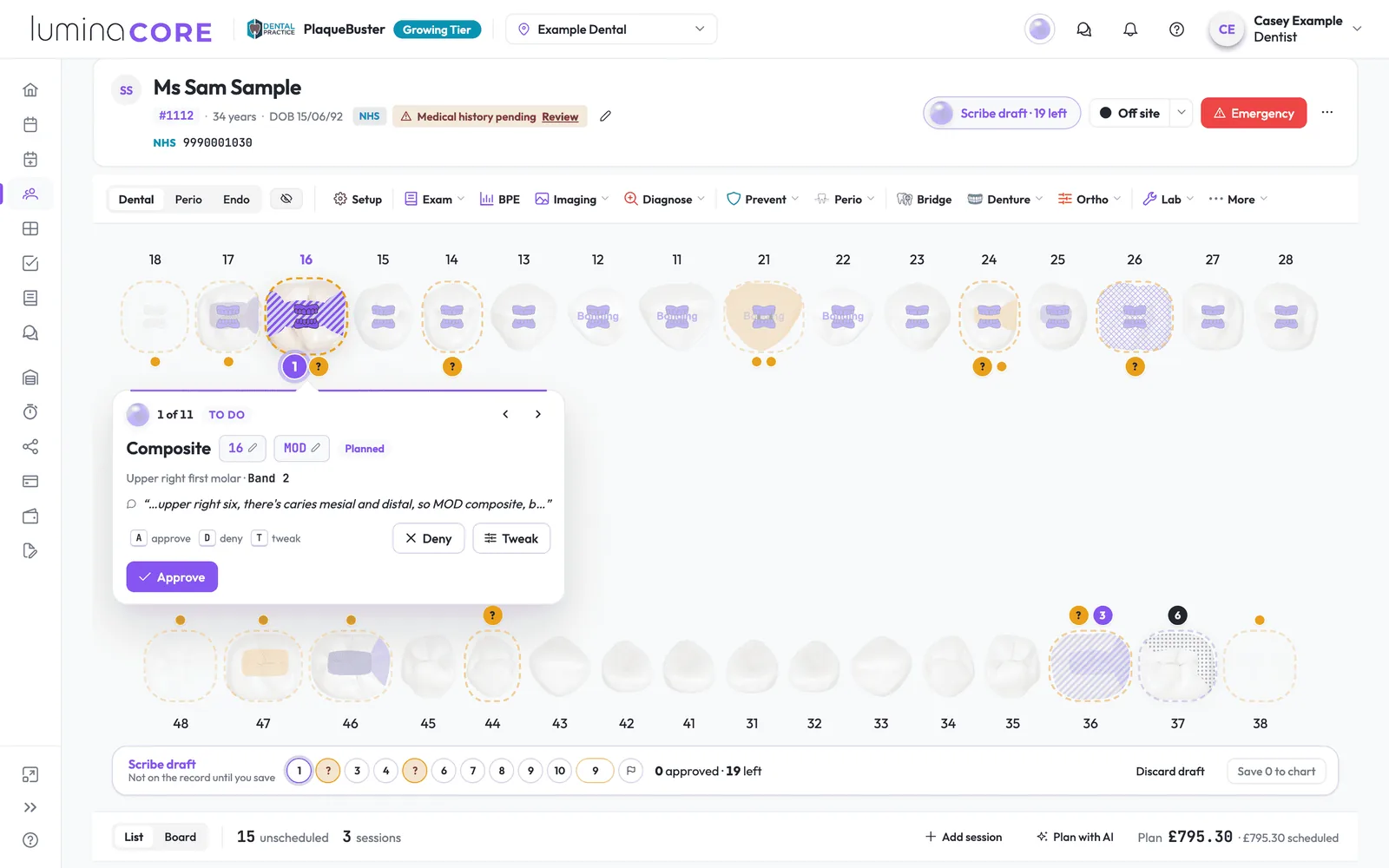This screenshot has width=1389, height=868.
Task: Click Discard draft
Action: 1170,771
